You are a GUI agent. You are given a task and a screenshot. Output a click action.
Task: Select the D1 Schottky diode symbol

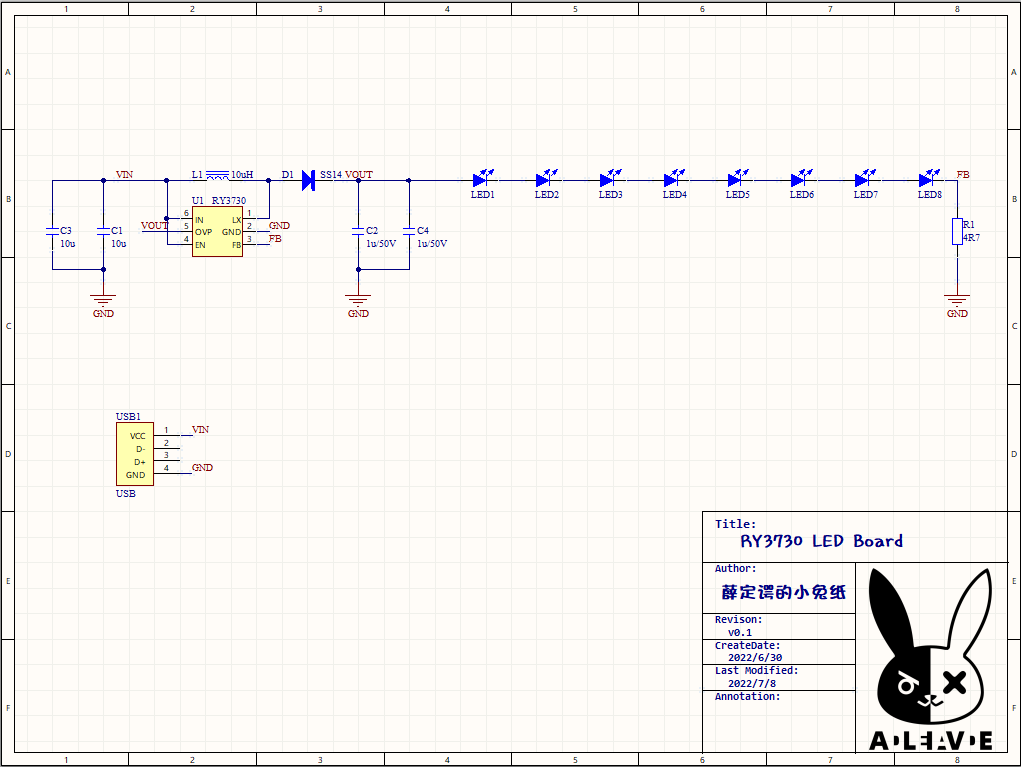pyautogui.click(x=308, y=180)
